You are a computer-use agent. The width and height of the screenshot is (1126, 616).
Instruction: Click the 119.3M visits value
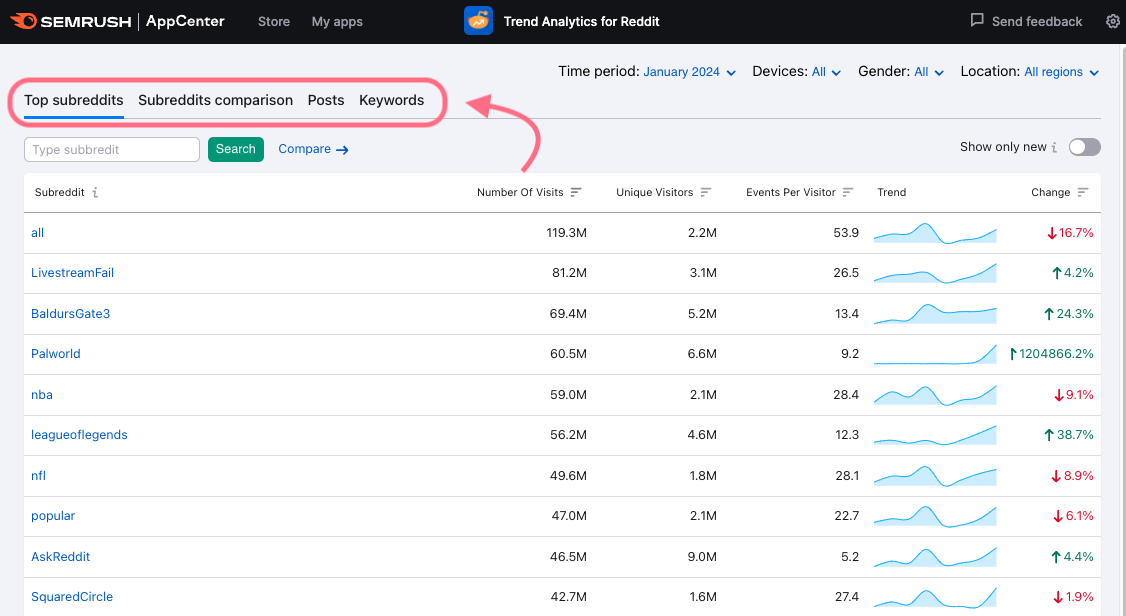tap(567, 233)
